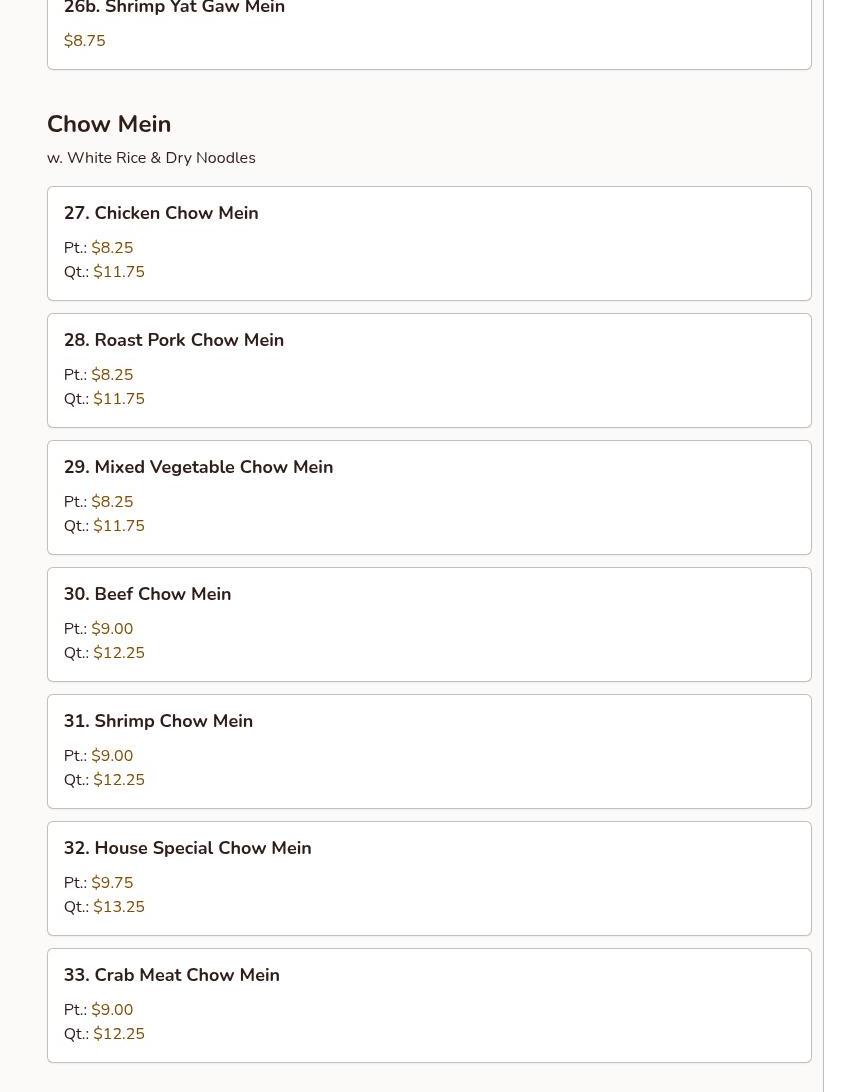844x1092 pixels.
Task: Select 33. Crab Meat Chow Mein
Action: point(429,1006)
